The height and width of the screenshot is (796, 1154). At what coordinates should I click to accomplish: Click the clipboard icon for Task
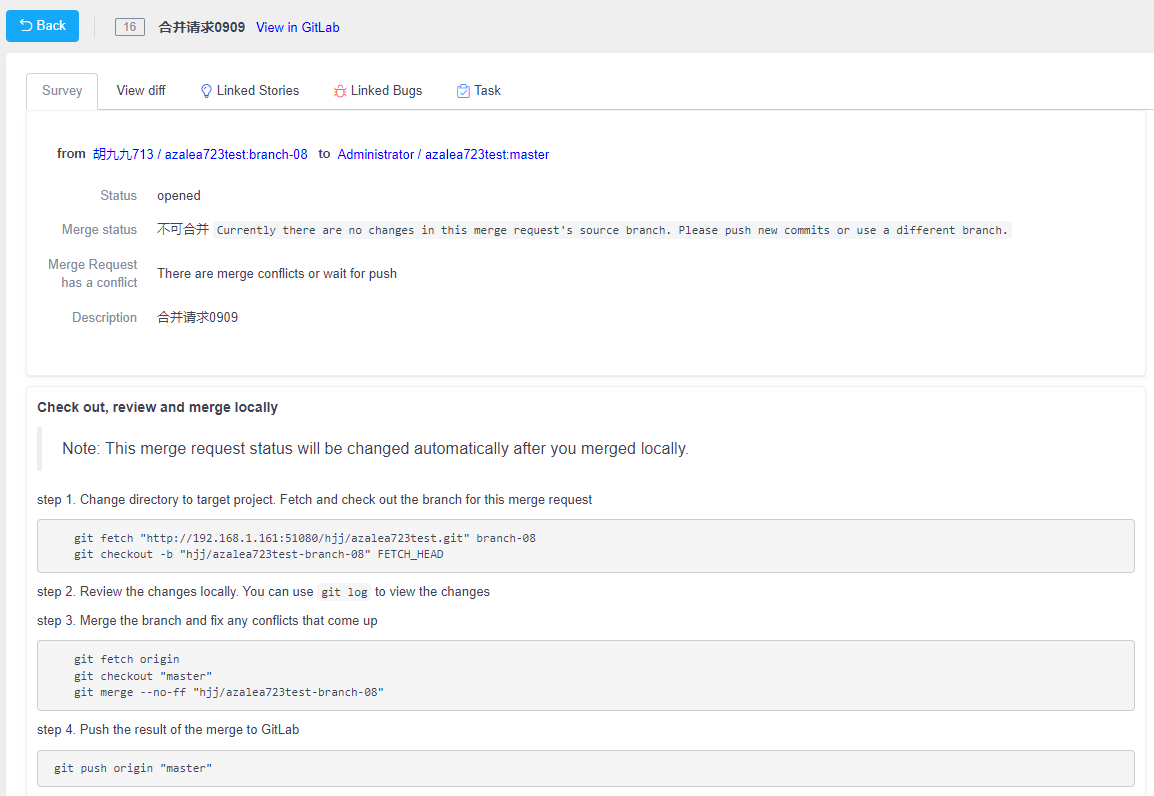463,91
